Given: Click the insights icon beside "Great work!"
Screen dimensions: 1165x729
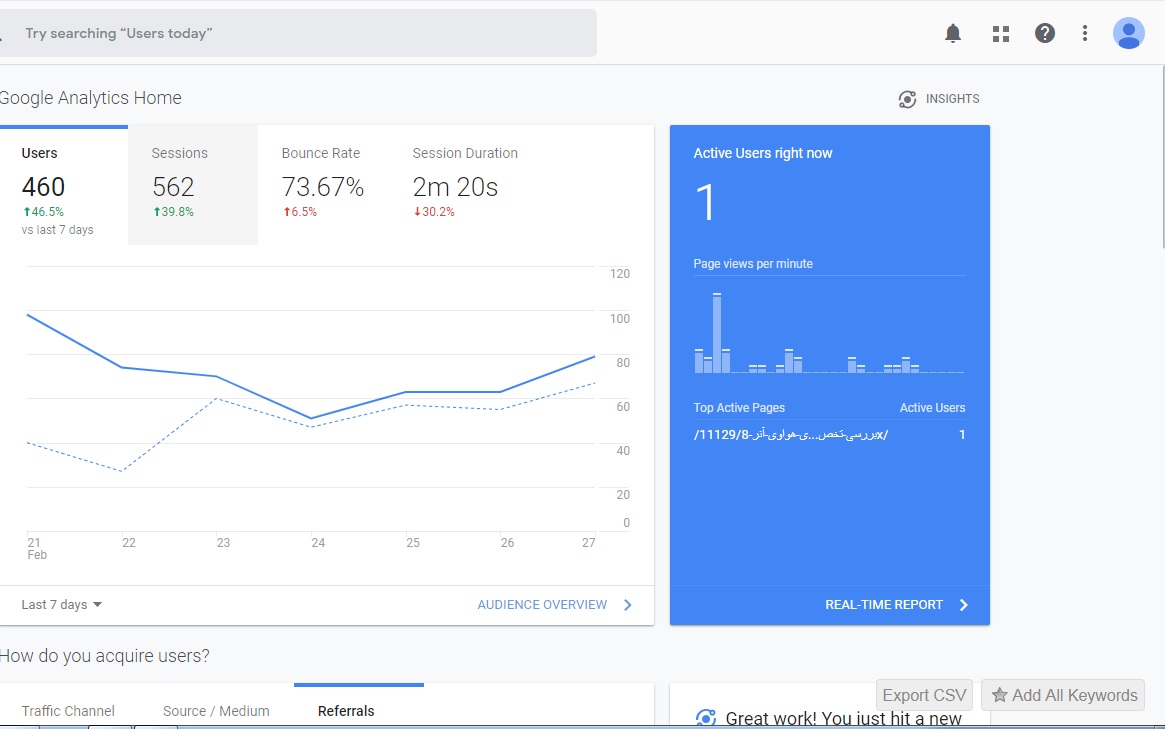Looking at the screenshot, I should 706,719.
